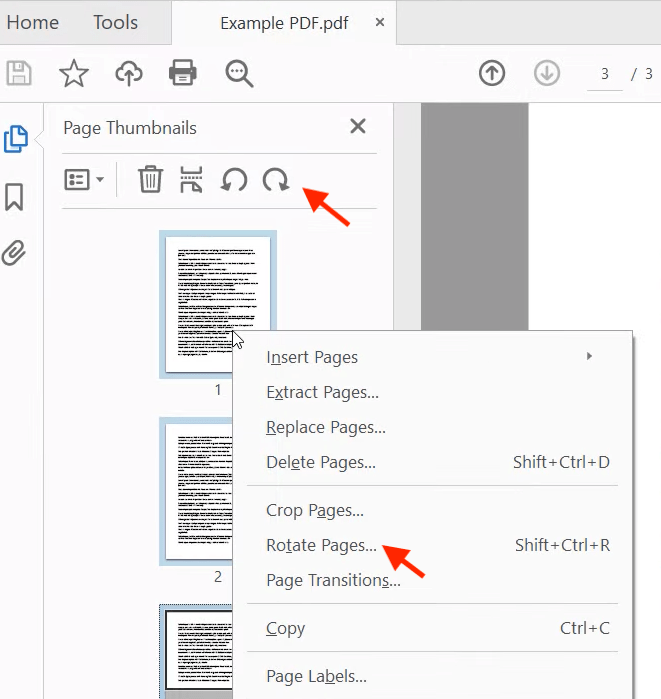
Task: Select the page 2 thumbnail
Action: pyautogui.click(x=217, y=491)
